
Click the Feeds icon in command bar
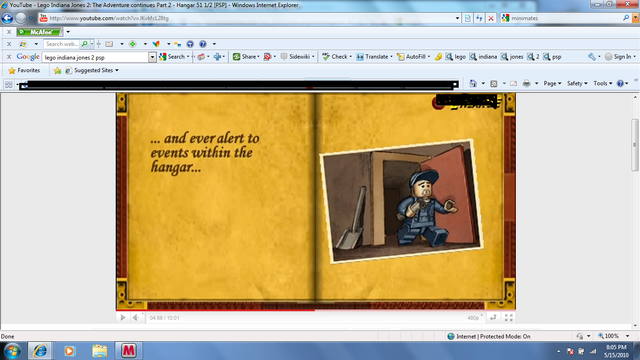point(494,83)
